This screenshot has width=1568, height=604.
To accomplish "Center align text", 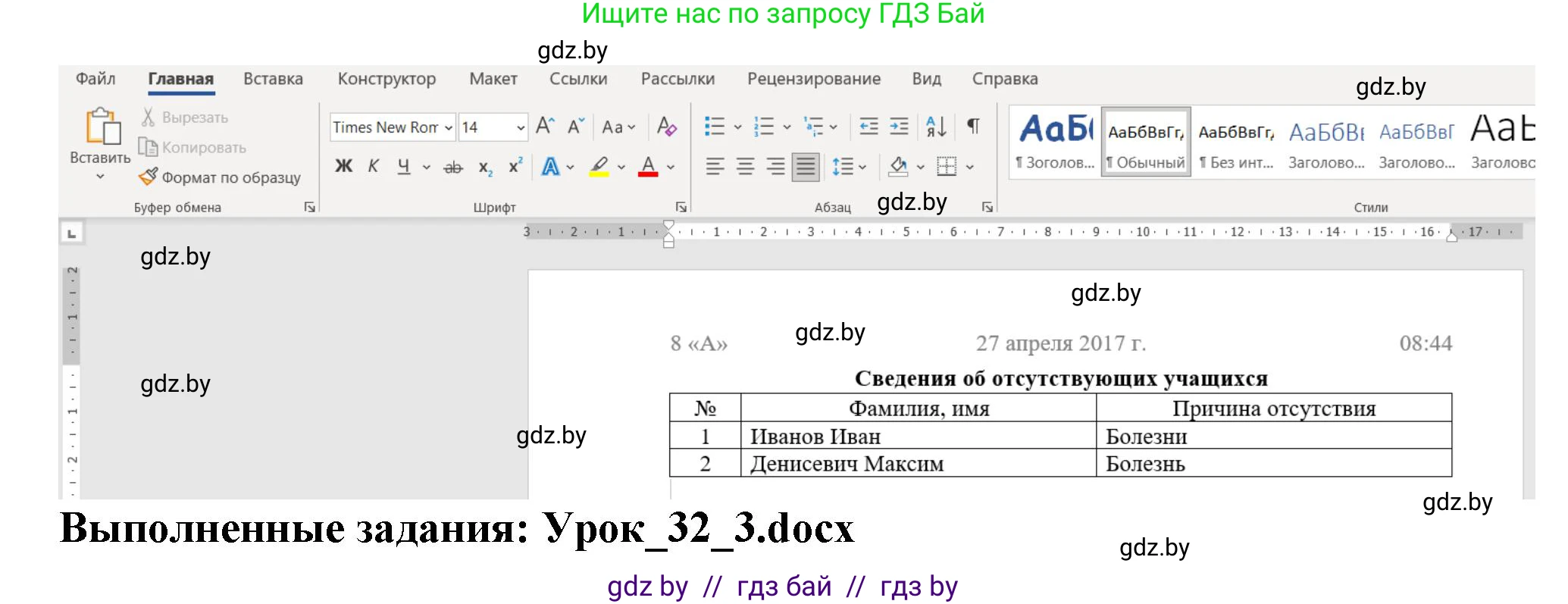I will [x=745, y=167].
